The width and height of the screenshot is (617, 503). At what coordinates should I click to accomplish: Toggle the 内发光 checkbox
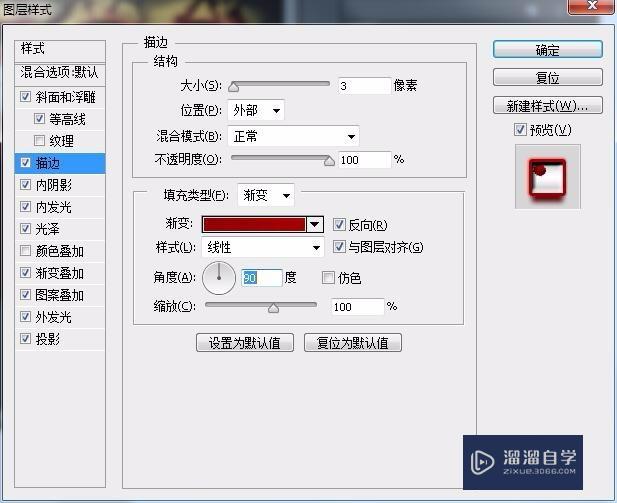pyautogui.click(x=26, y=207)
